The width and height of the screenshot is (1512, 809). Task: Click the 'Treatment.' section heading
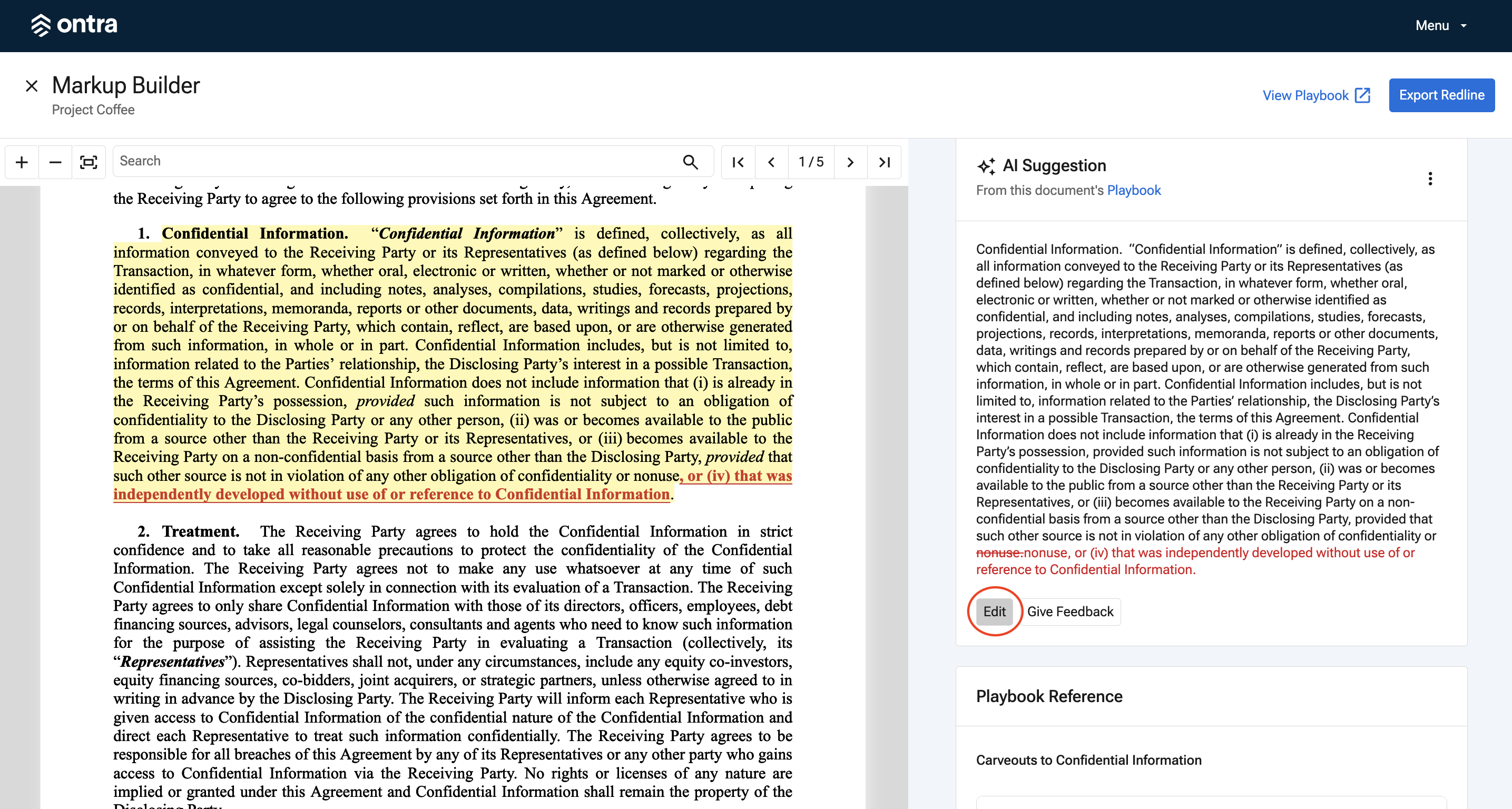coord(201,531)
